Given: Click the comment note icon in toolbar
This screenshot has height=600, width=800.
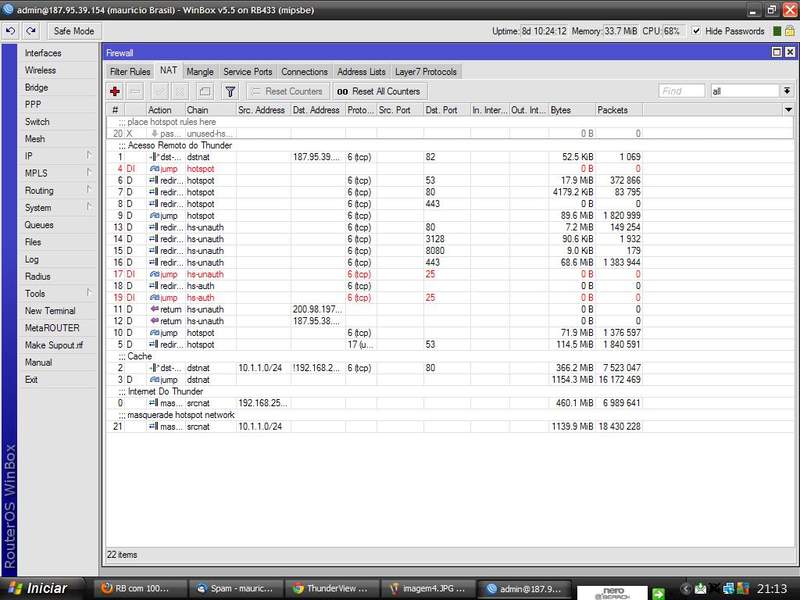Looking at the screenshot, I should (205, 91).
